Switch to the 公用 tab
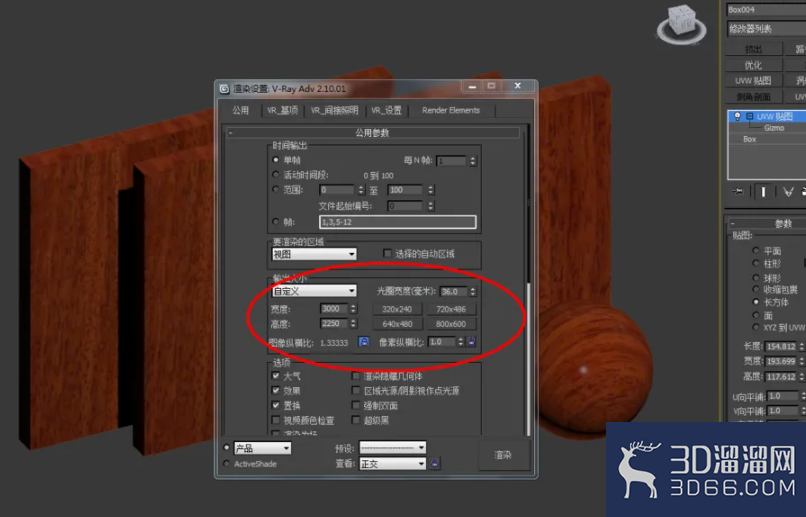 240,110
